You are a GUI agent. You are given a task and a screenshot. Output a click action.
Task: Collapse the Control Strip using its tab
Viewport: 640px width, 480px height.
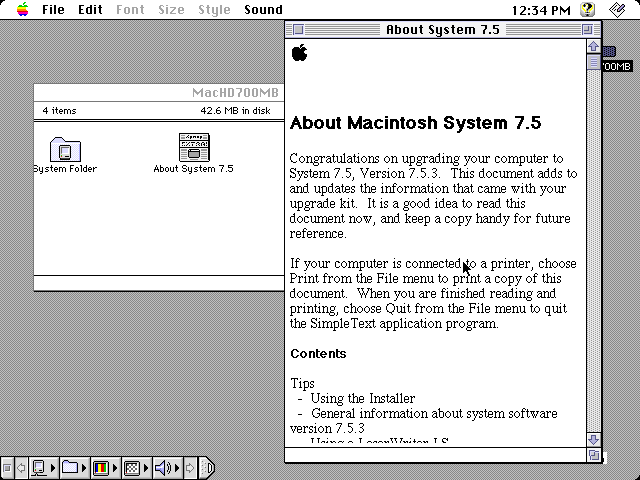click(x=207, y=468)
